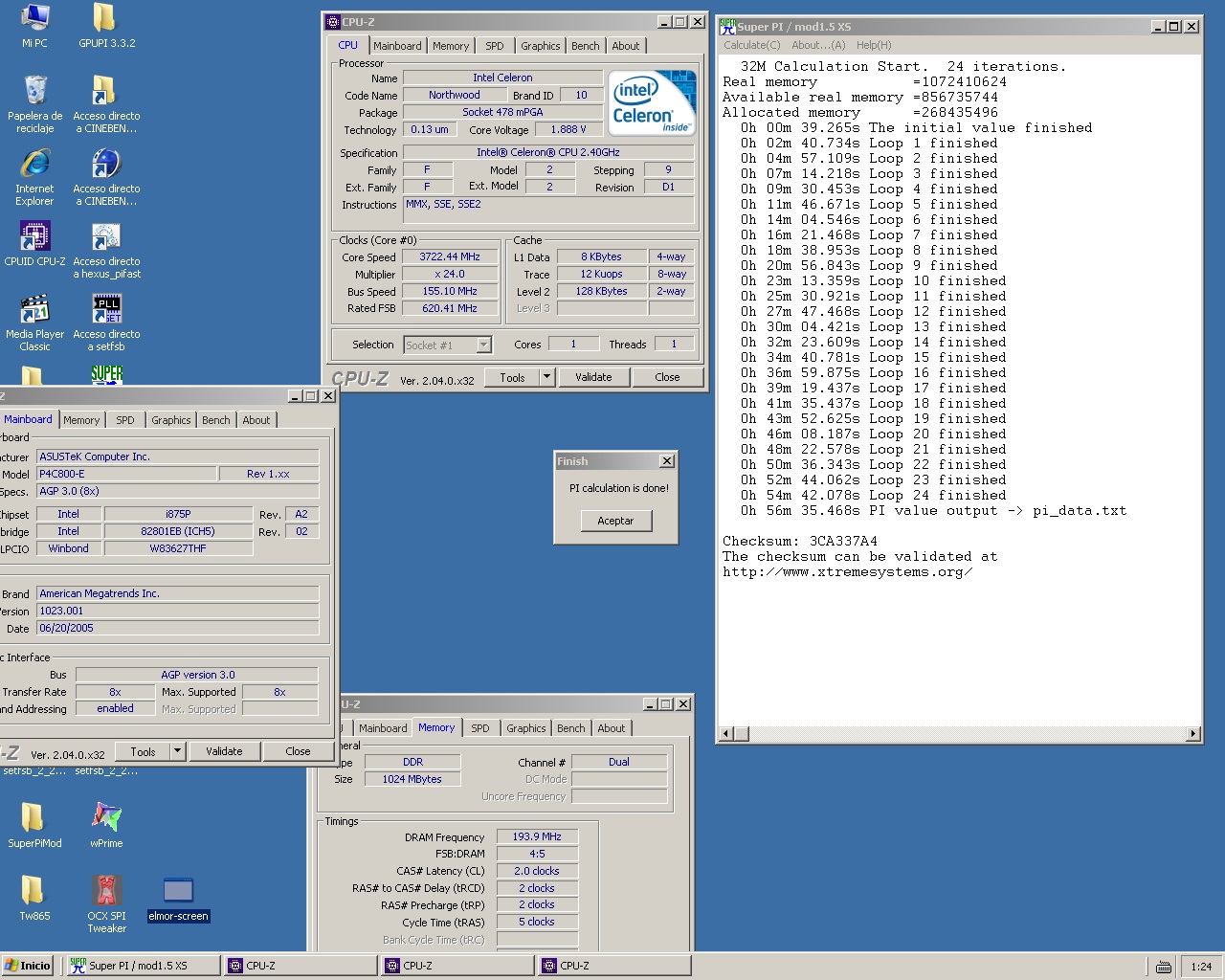
Task: Open Graphics tab in CPU-Z Mainboard window
Action: pyautogui.click(x=171, y=420)
